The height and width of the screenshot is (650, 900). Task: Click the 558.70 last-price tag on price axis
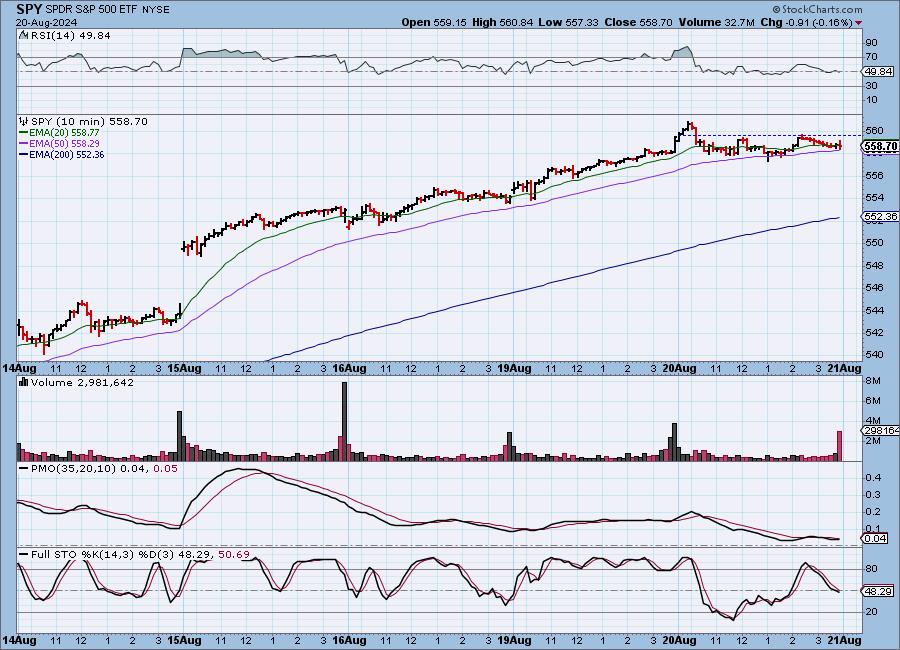pos(880,147)
